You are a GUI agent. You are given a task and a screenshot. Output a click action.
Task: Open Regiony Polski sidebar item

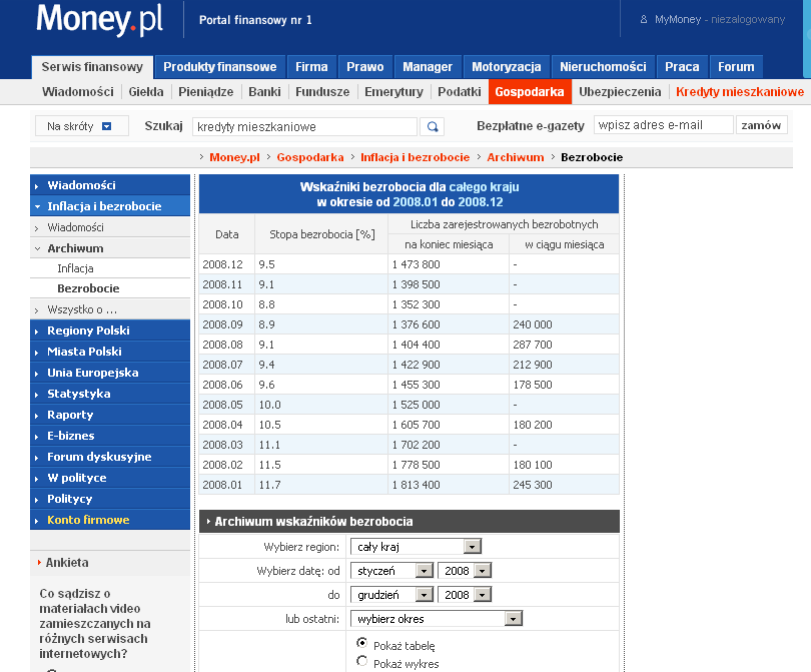coord(110,331)
